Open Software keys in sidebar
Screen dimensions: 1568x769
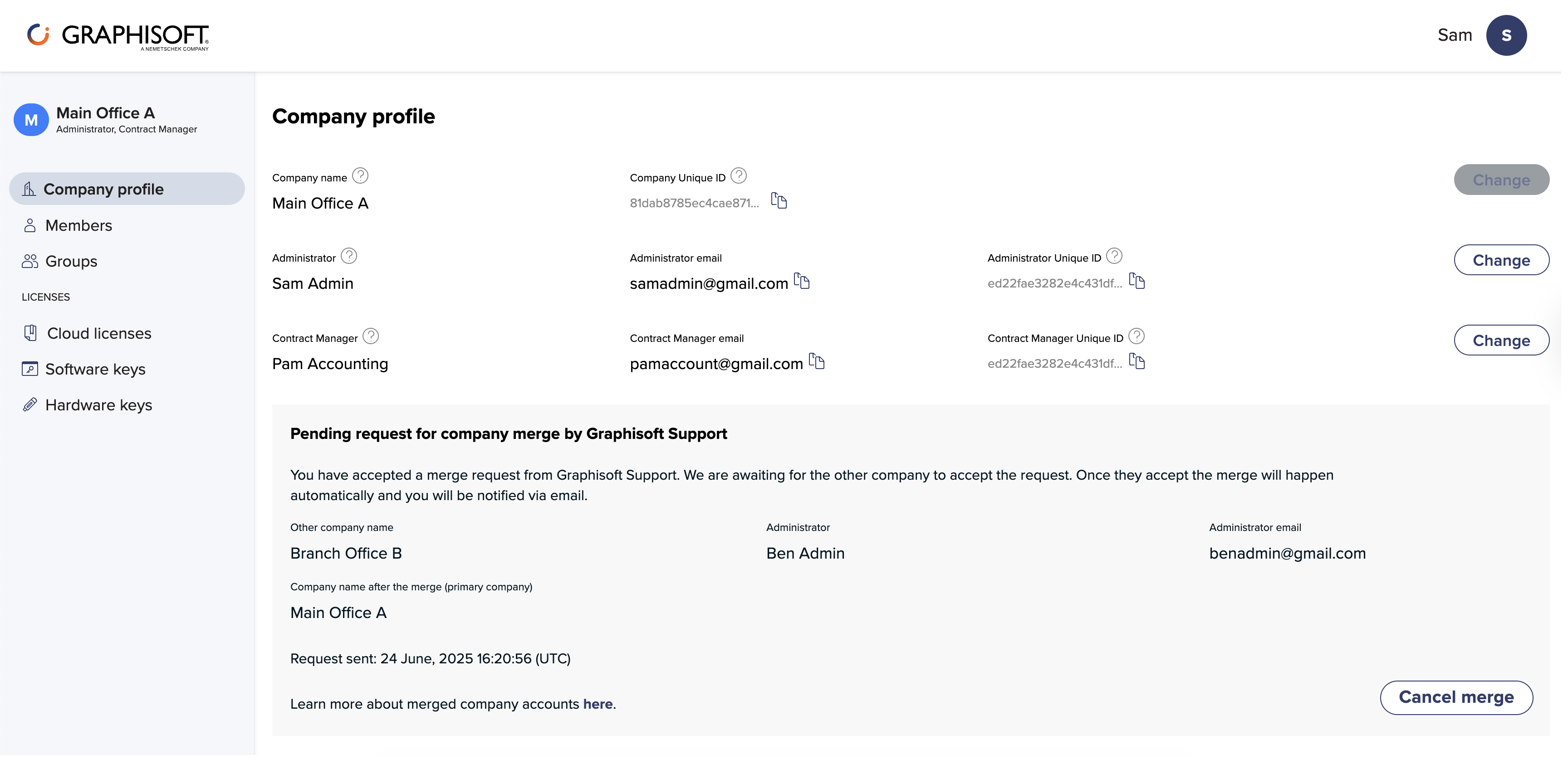pos(95,369)
